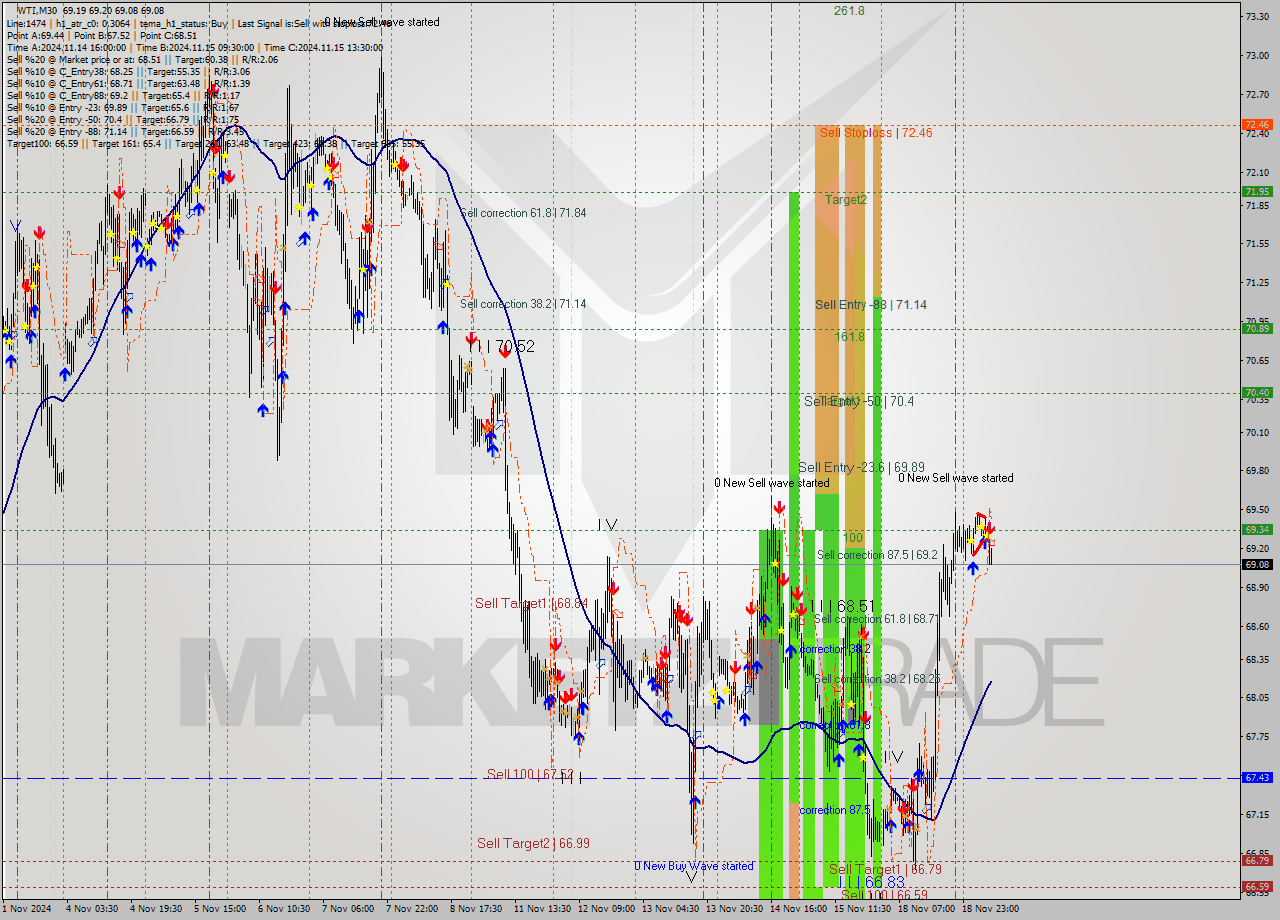Click the 'Sell correction 87.5 | 69.2' label

pos(877,554)
